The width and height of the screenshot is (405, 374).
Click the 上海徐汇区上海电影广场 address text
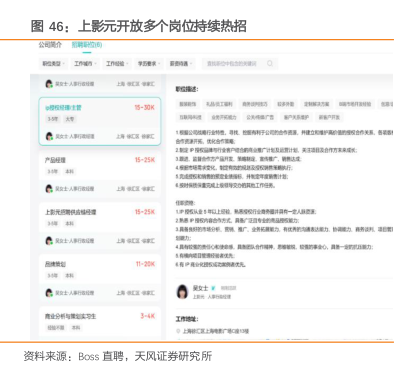[216, 331]
